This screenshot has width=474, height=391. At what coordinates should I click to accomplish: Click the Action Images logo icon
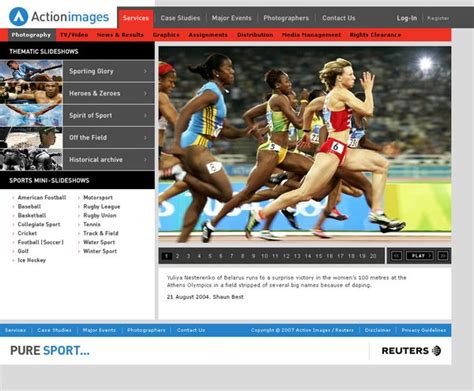[18, 17]
